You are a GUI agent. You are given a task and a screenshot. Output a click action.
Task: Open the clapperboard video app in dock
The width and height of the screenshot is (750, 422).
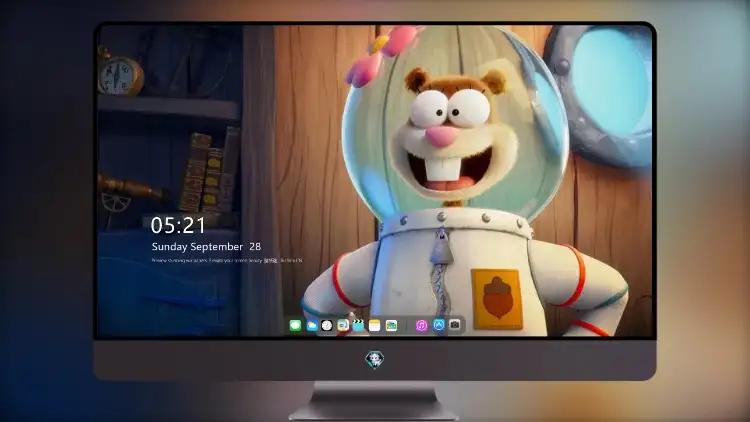click(358, 326)
